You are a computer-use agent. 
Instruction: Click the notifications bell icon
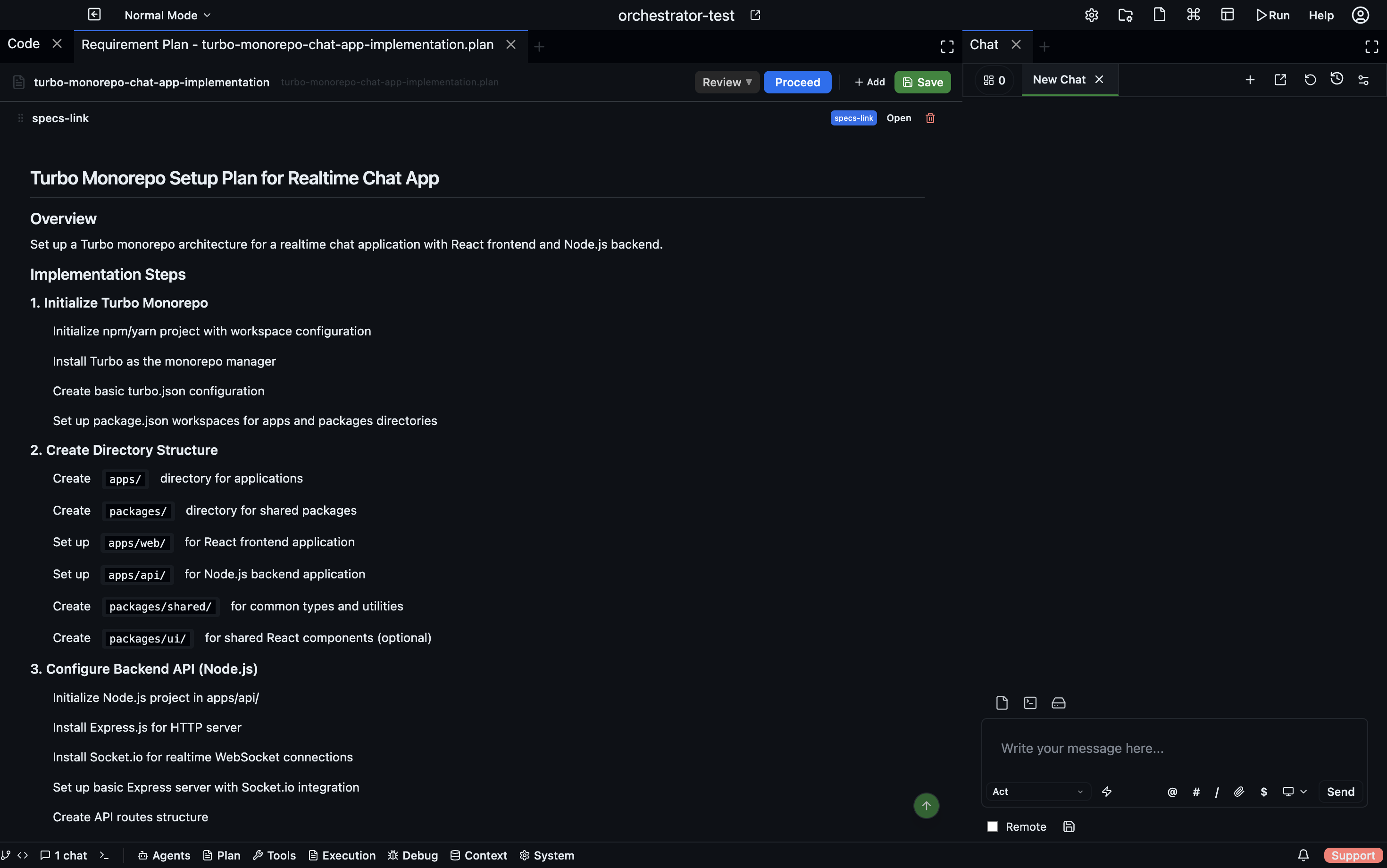1303,855
